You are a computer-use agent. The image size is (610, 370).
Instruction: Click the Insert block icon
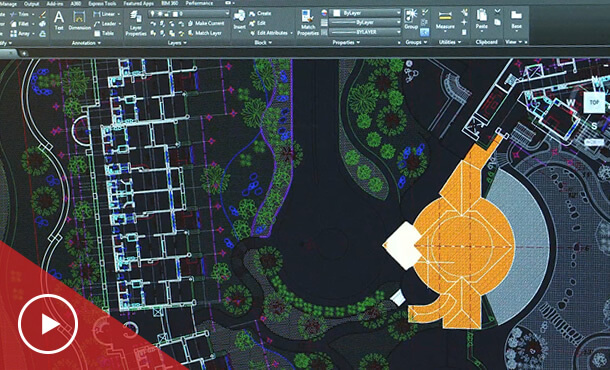click(239, 20)
